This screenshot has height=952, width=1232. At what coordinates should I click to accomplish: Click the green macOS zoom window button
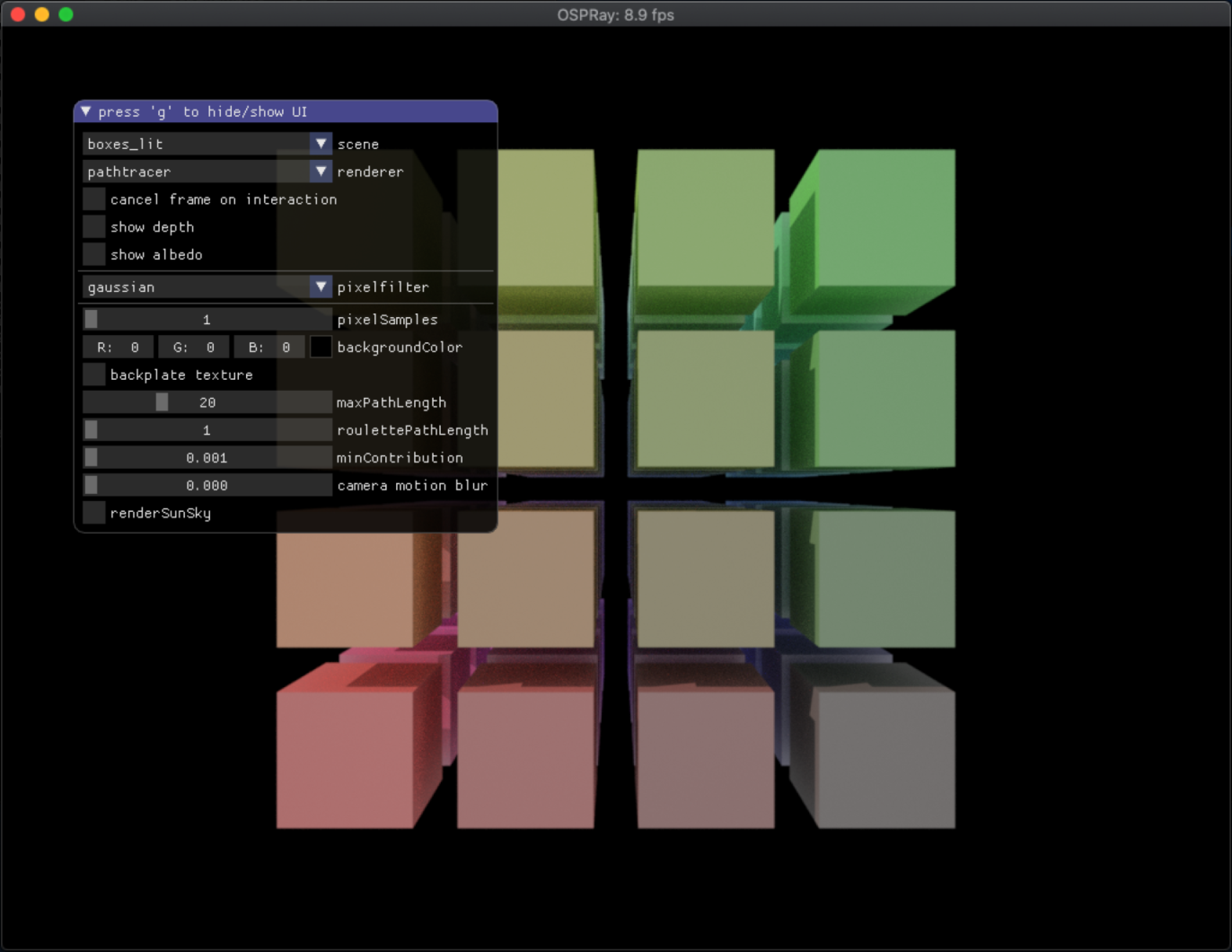[66, 14]
